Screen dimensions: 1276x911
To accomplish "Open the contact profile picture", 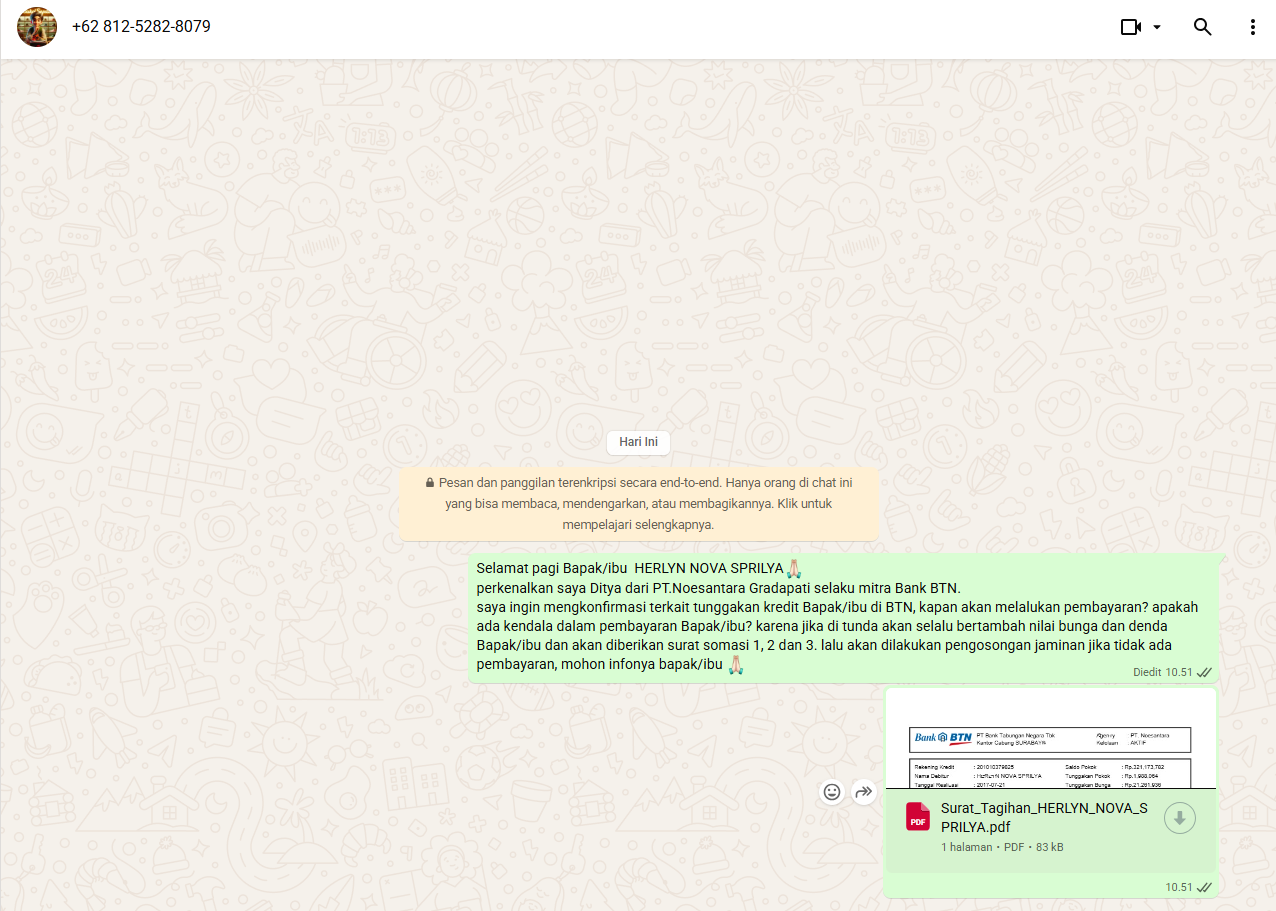I will pyautogui.click(x=37, y=27).
